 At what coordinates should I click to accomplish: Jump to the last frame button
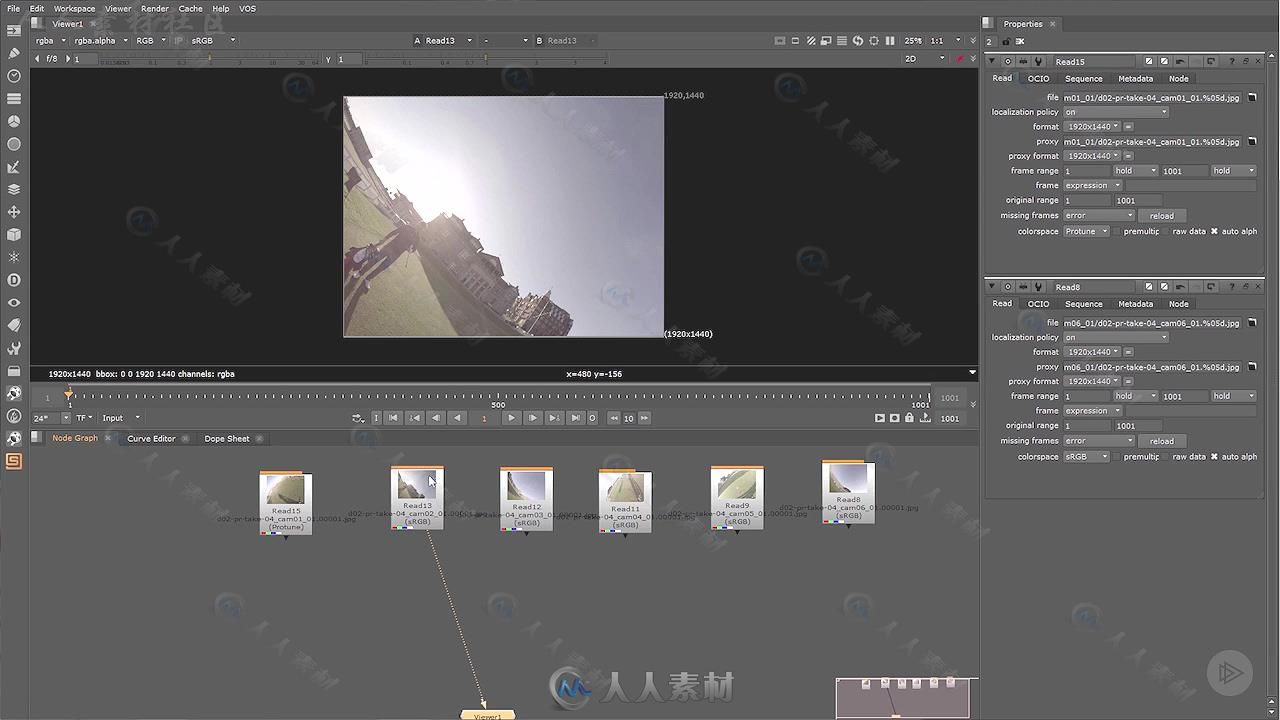click(575, 418)
